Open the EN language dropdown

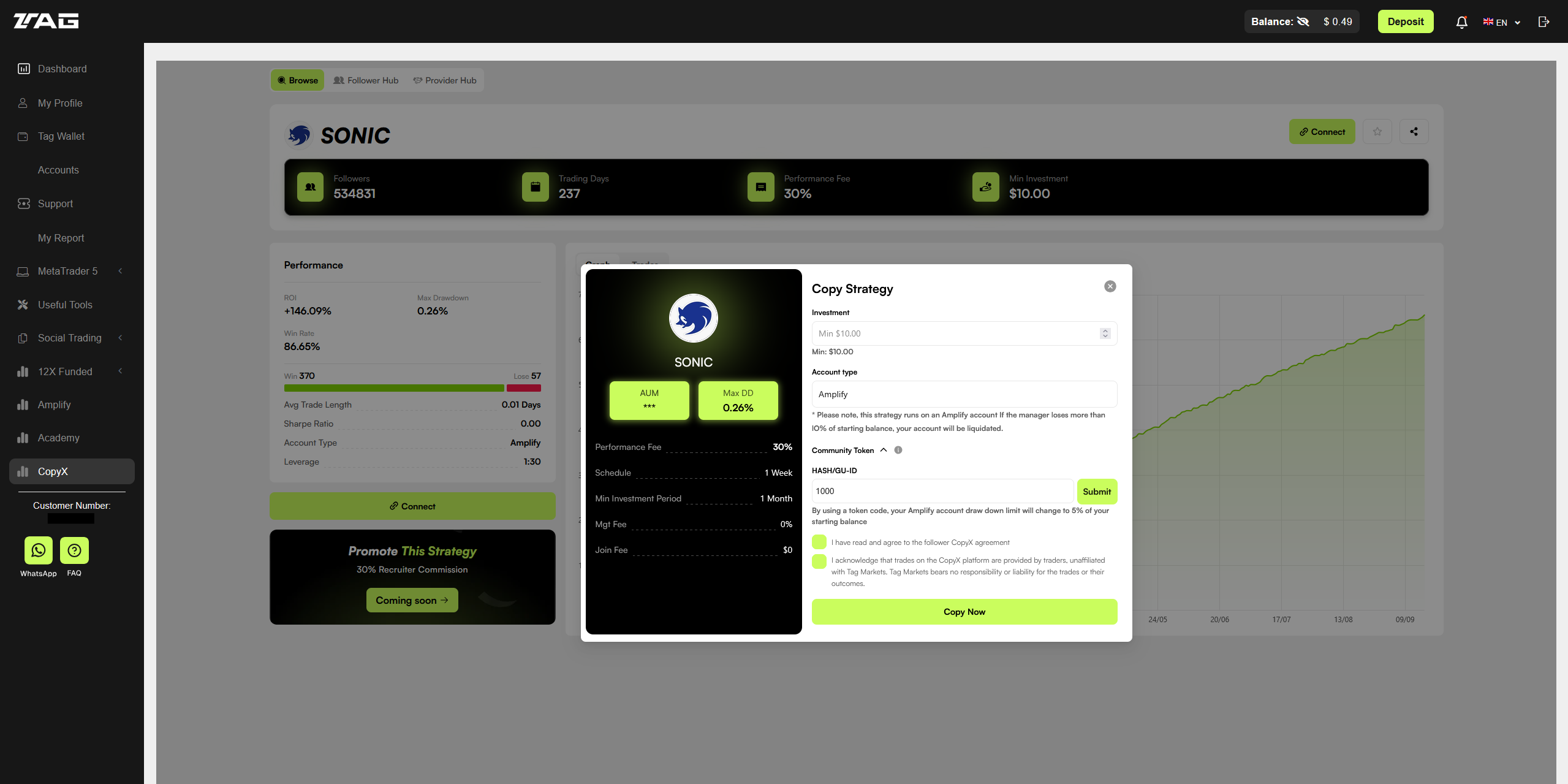(x=1501, y=22)
